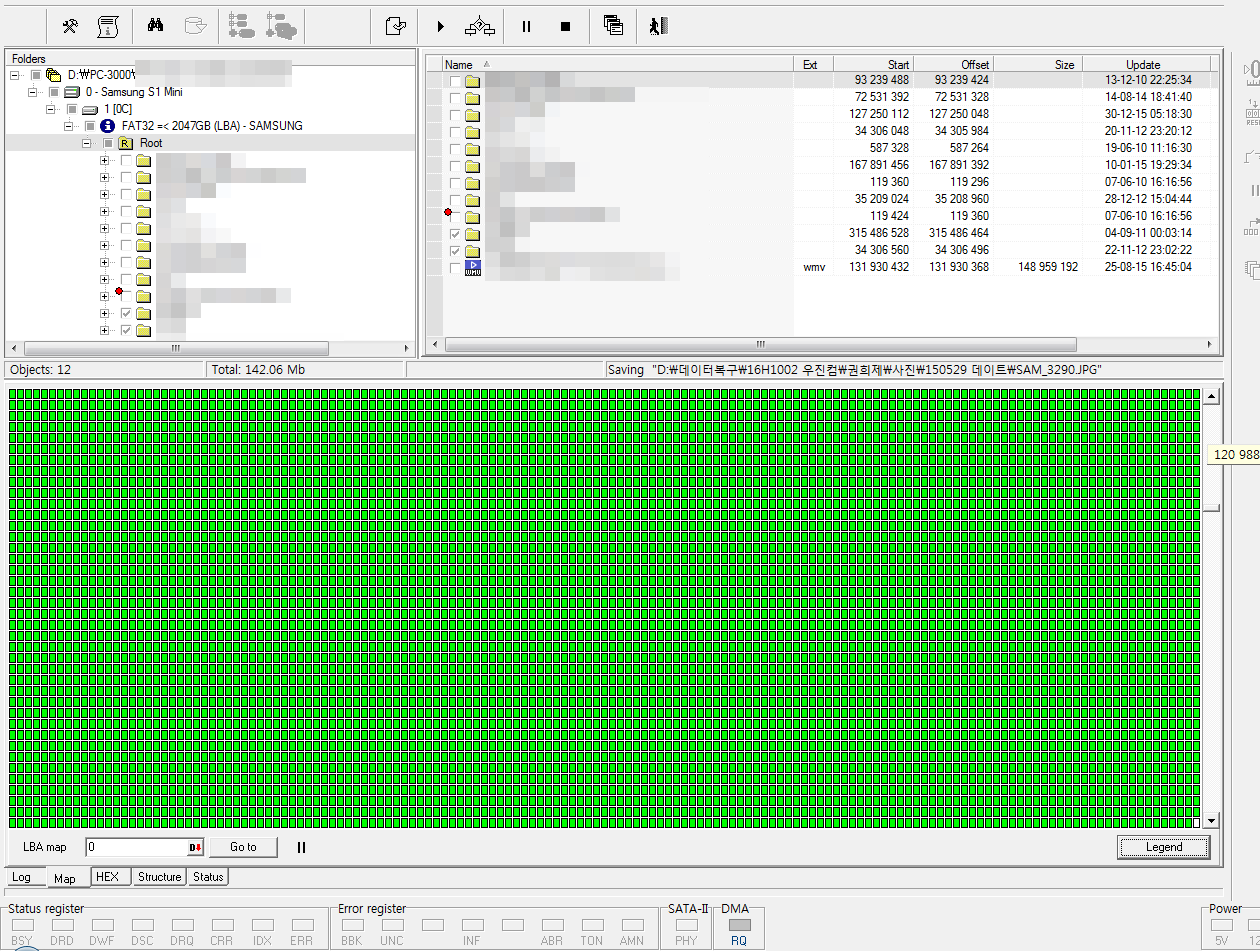Click the LBA map input field
The width and height of the screenshot is (1260, 951).
point(136,847)
